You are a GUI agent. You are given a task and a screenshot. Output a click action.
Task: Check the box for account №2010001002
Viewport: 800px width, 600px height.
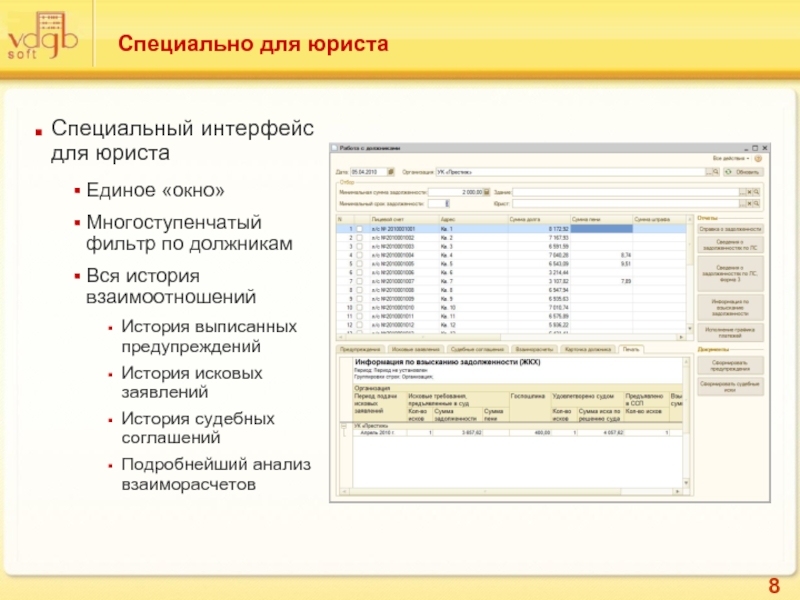tap(359, 237)
